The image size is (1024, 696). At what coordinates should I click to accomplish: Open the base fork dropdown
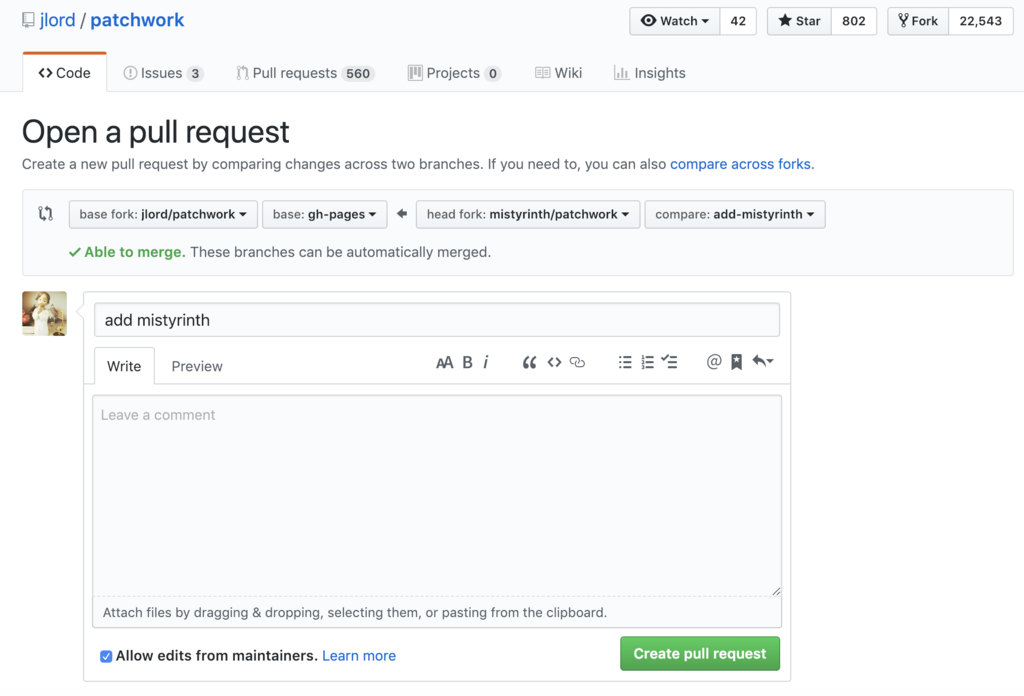(x=163, y=214)
